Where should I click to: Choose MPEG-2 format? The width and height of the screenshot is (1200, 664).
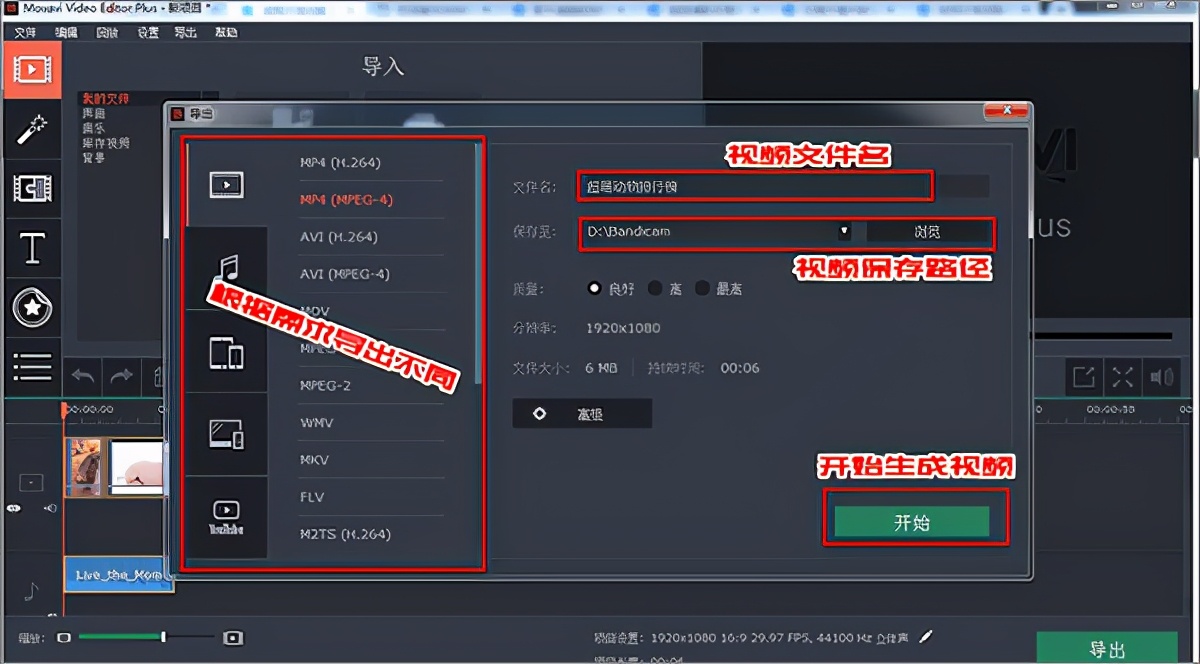[x=324, y=385]
